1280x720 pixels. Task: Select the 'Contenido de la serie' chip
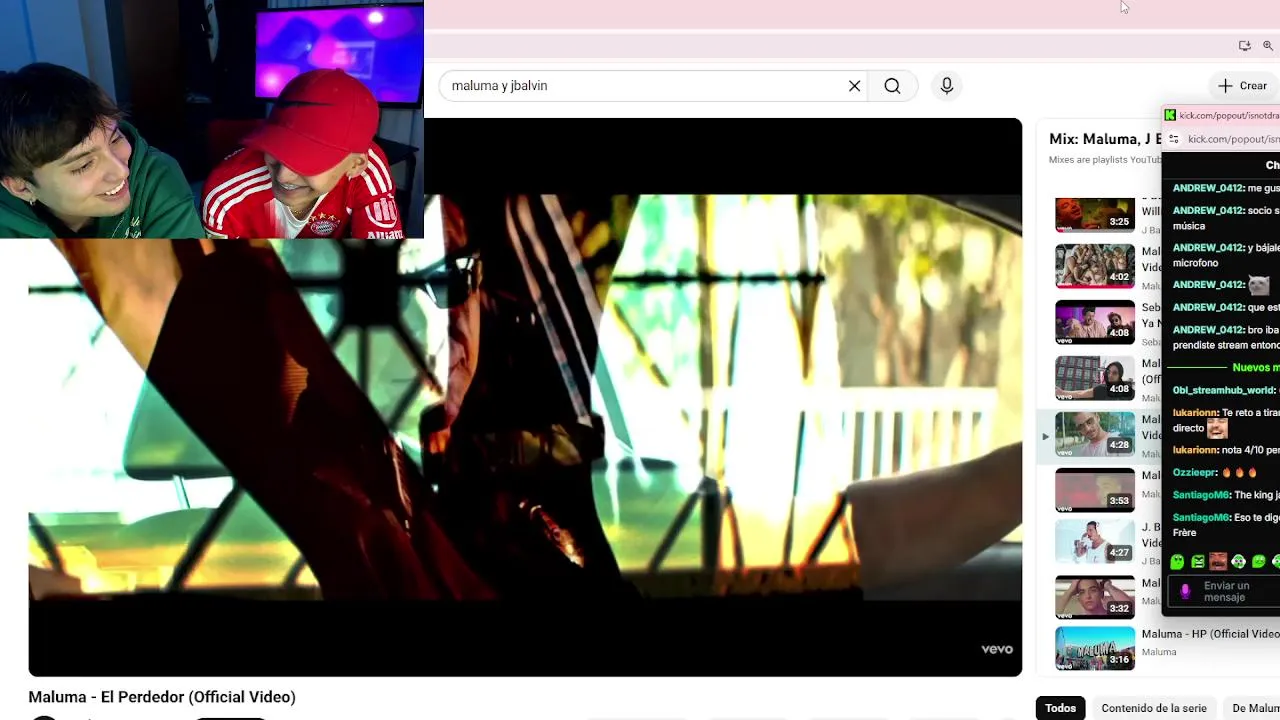pyautogui.click(x=1154, y=708)
